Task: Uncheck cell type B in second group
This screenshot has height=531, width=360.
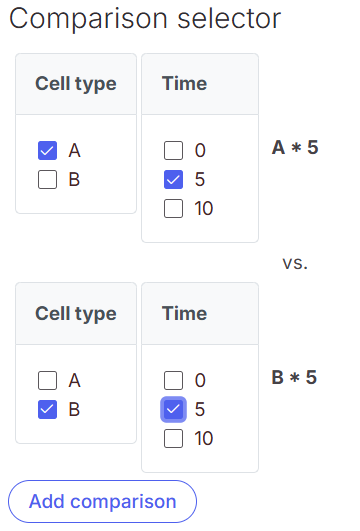Action: [47, 409]
